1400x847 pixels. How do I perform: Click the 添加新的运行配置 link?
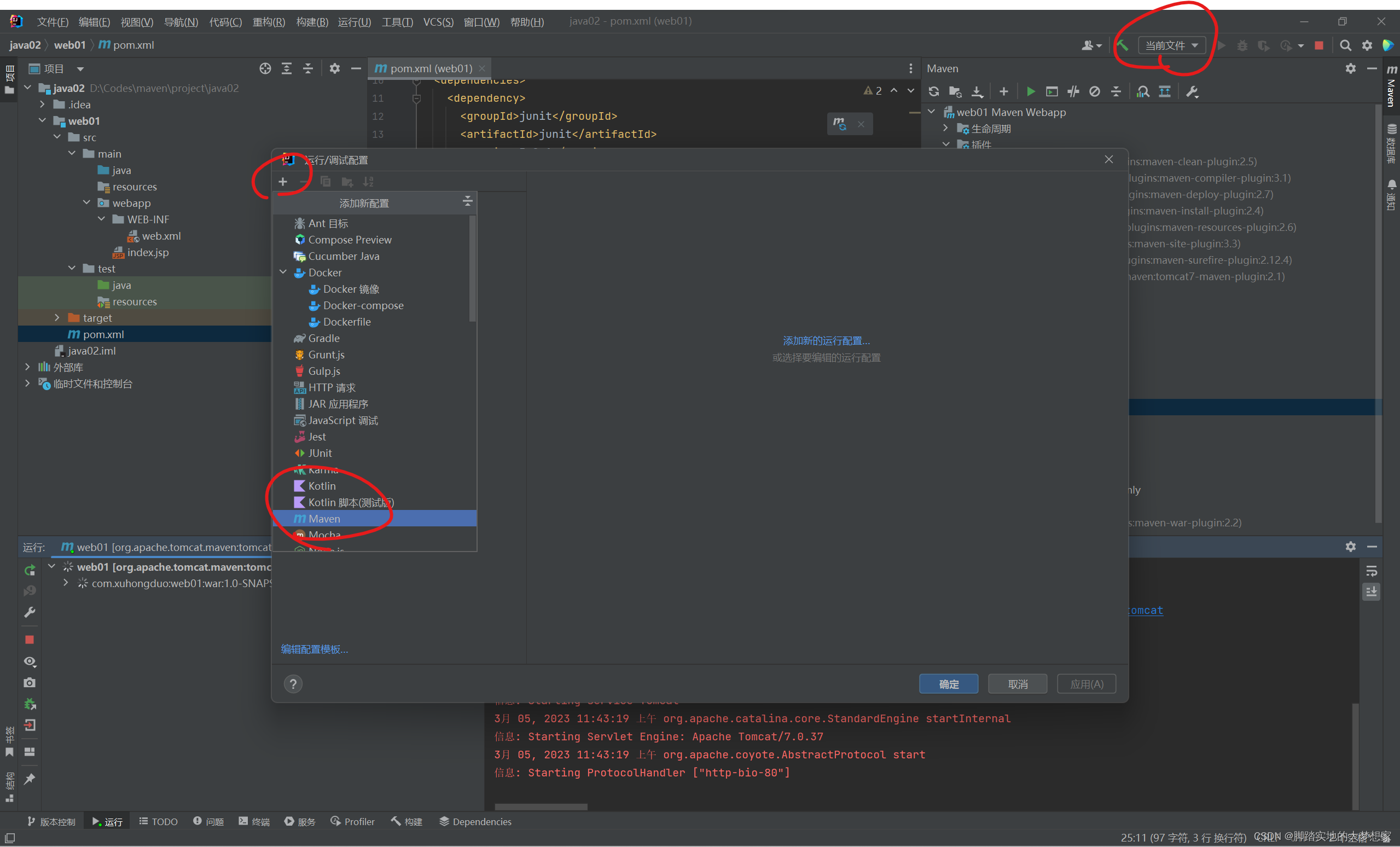(826, 340)
